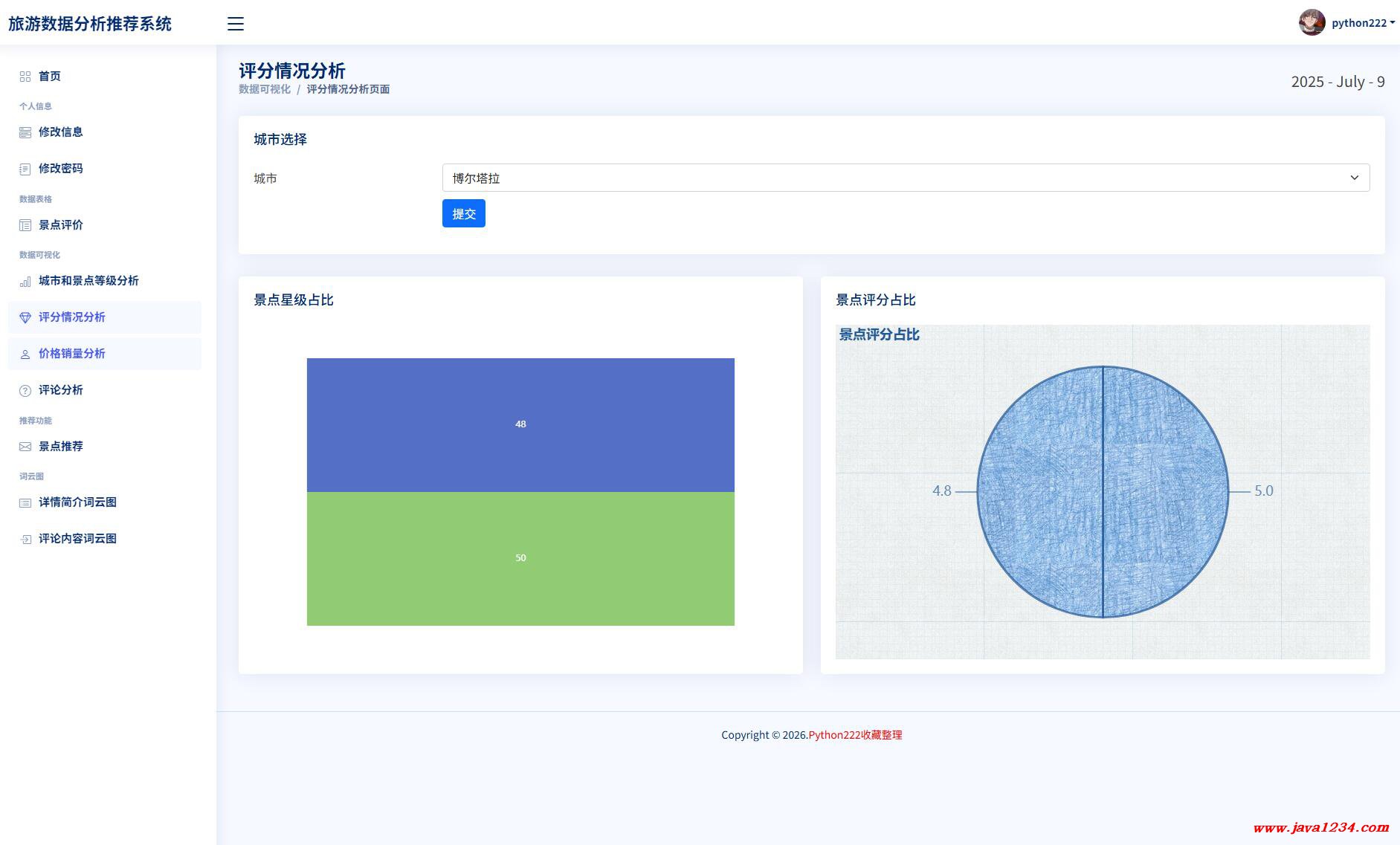Click the home grid icon in sidebar
Screen dimensions: 1400x845
tap(25, 77)
